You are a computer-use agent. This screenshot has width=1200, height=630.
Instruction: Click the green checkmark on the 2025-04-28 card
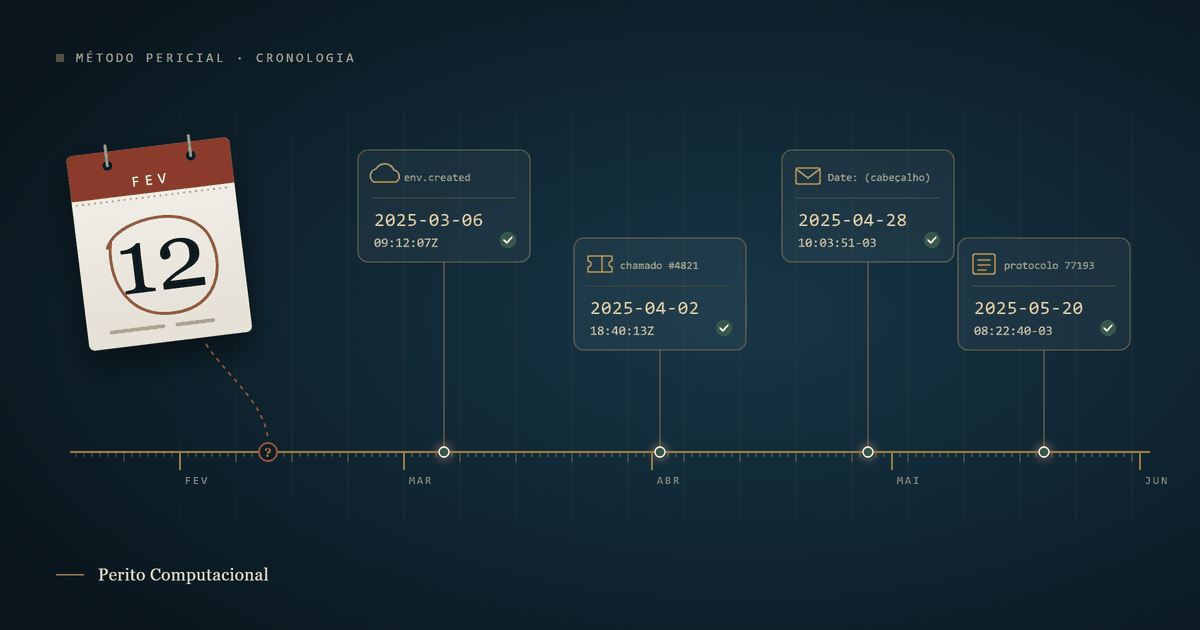(932, 240)
